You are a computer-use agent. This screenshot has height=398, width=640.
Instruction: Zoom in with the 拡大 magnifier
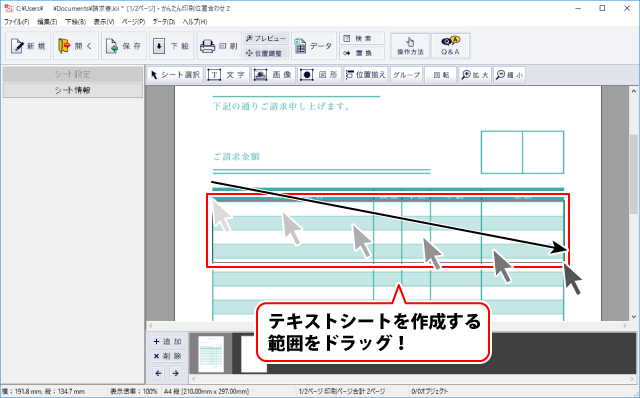[x=475, y=75]
